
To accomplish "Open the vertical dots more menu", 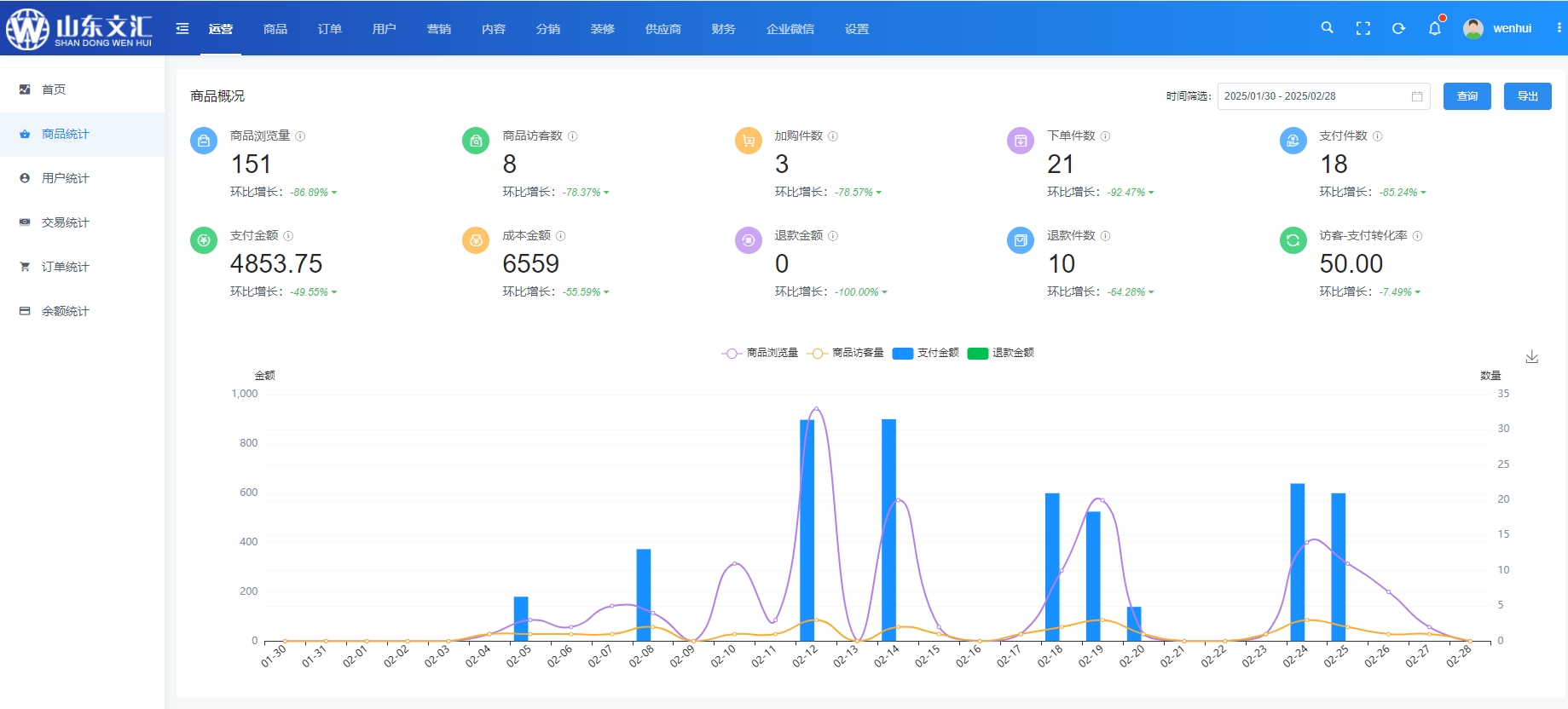I will pyautogui.click(x=1559, y=28).
